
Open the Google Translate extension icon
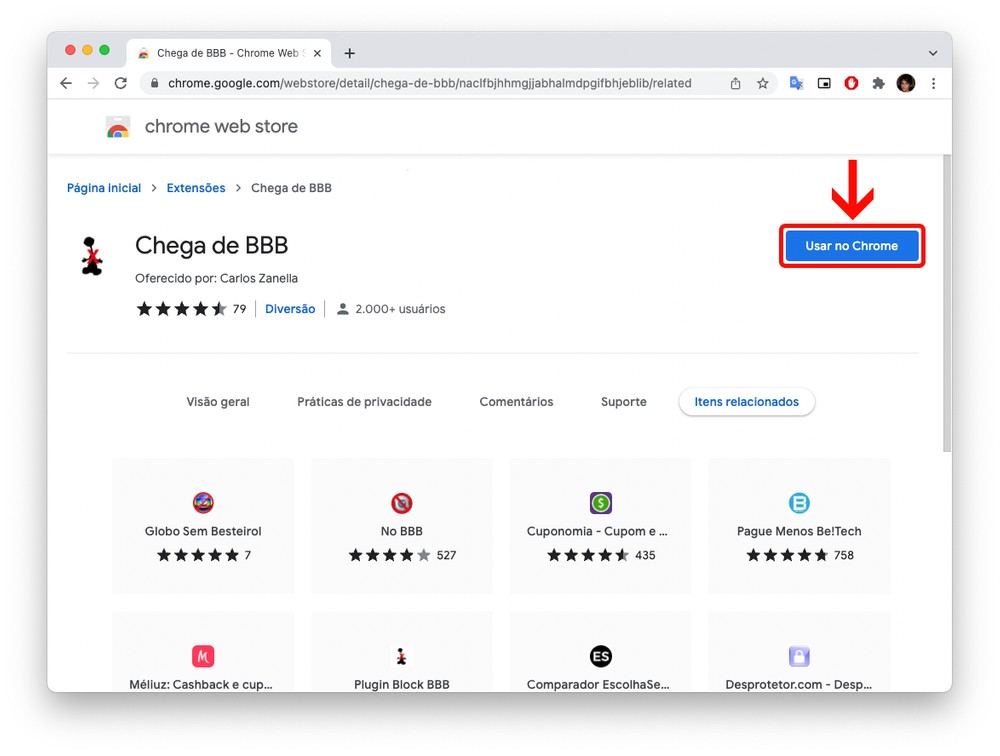coord(797,84)
